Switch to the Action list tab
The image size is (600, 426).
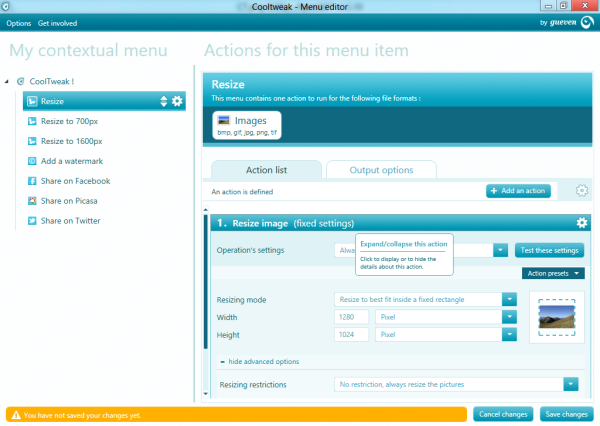click(266, 170)
